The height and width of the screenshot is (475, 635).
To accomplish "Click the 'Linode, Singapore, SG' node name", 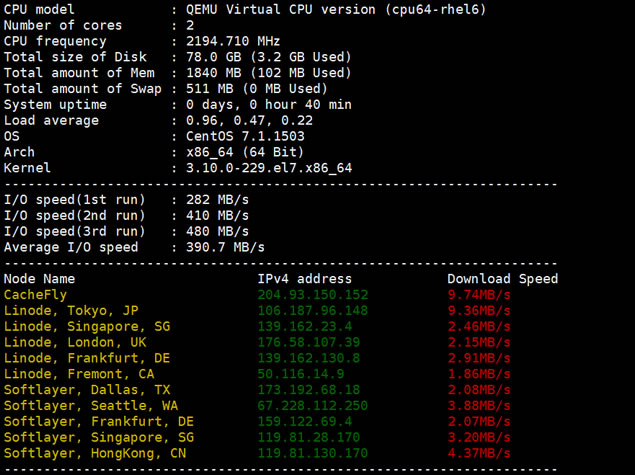I will click(87, 326).
